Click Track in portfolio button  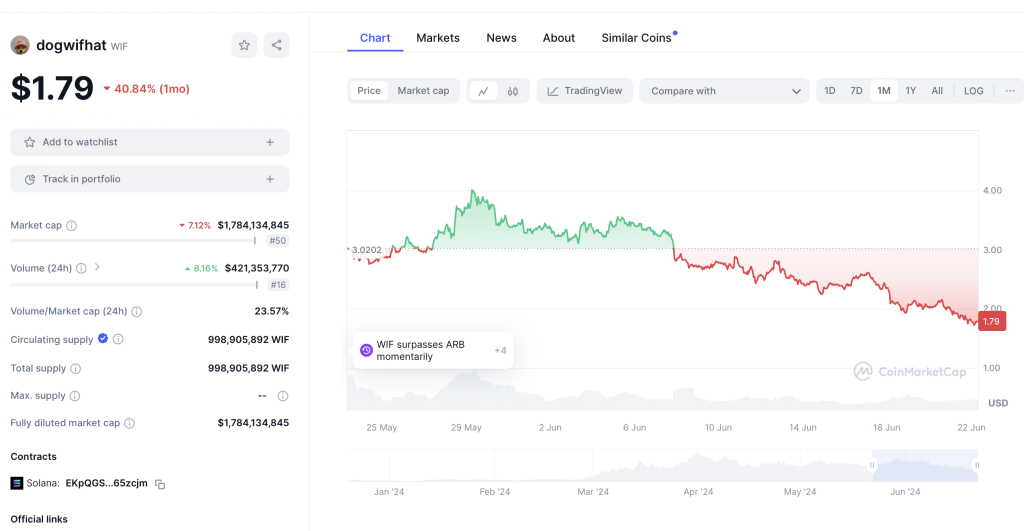(x=150, y=179)
